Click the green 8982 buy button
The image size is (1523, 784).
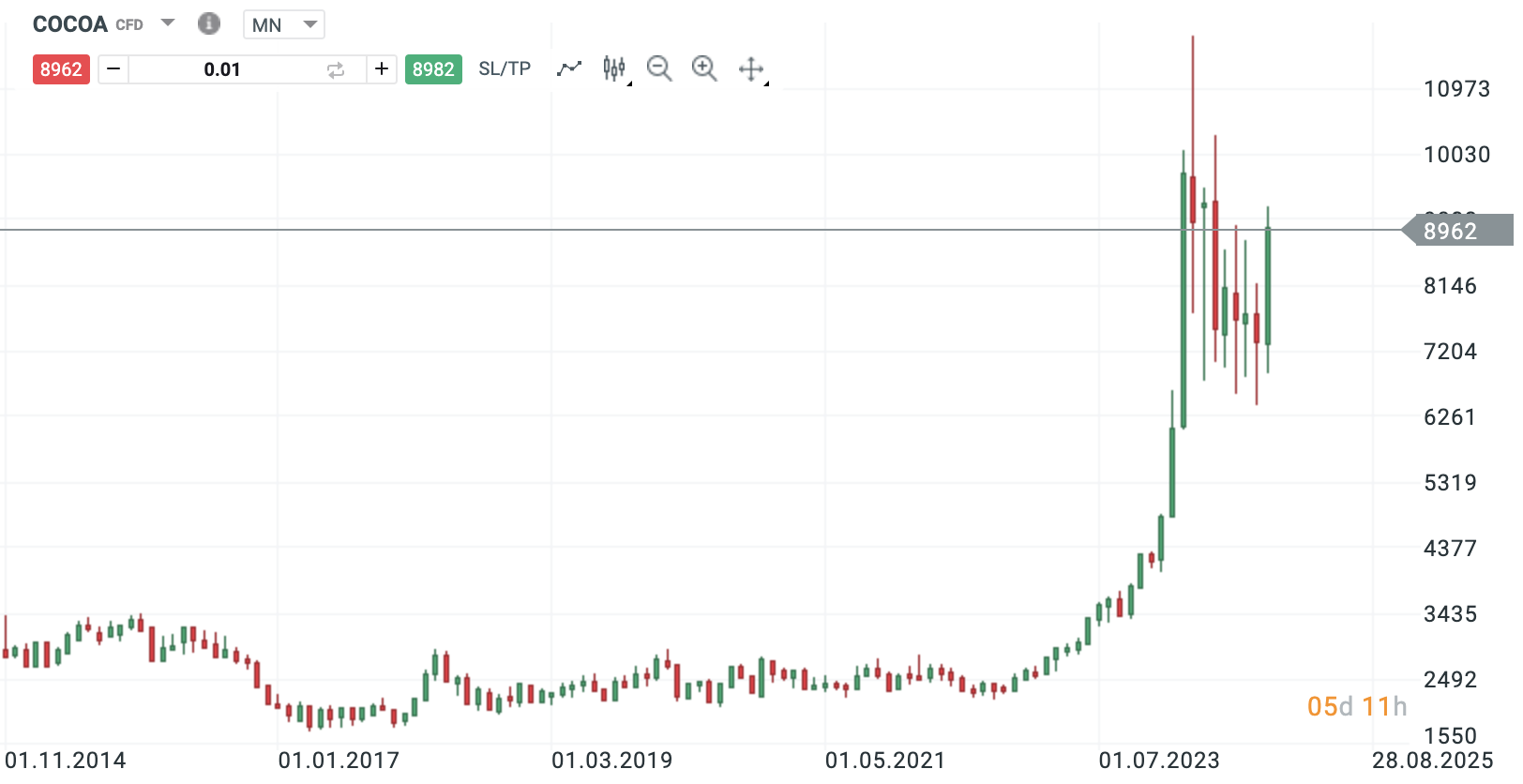coord(433,69)
